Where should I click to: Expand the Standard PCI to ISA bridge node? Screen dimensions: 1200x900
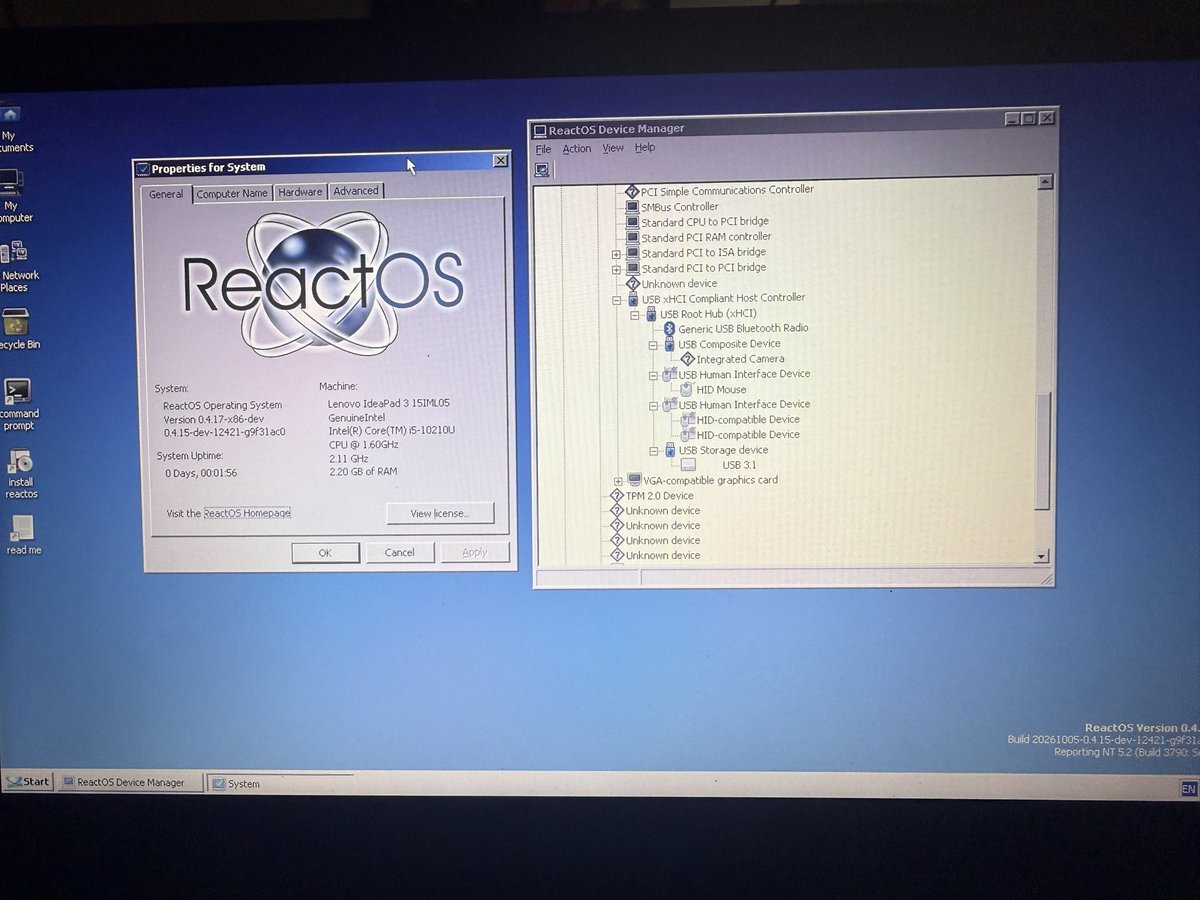(616, 254)
